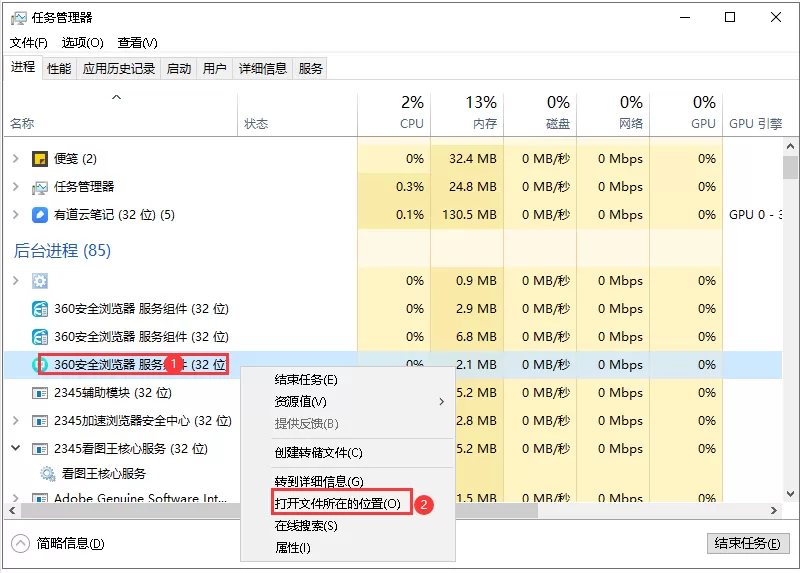This screenshot has width=802, height=573.
Task: Switch to the 详细信息 tab
Action: pyautogui.click(x=262, y=69)
